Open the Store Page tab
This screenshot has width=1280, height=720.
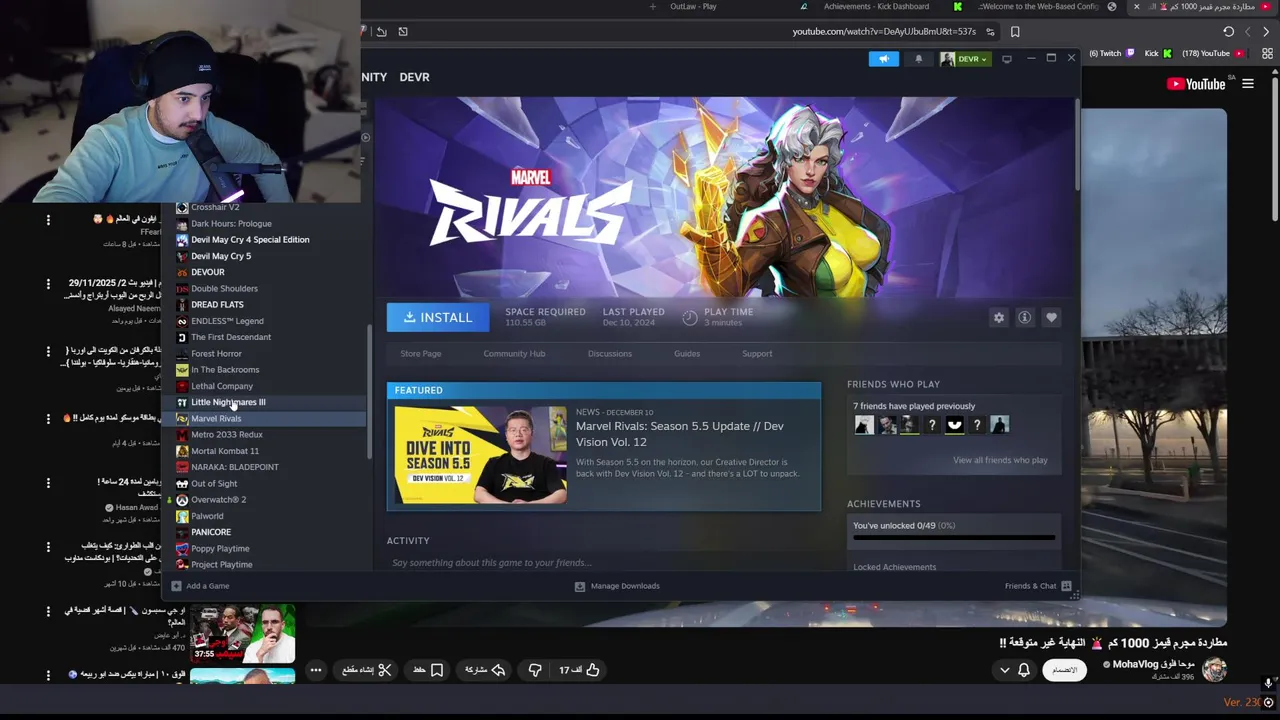click(421, 353)
